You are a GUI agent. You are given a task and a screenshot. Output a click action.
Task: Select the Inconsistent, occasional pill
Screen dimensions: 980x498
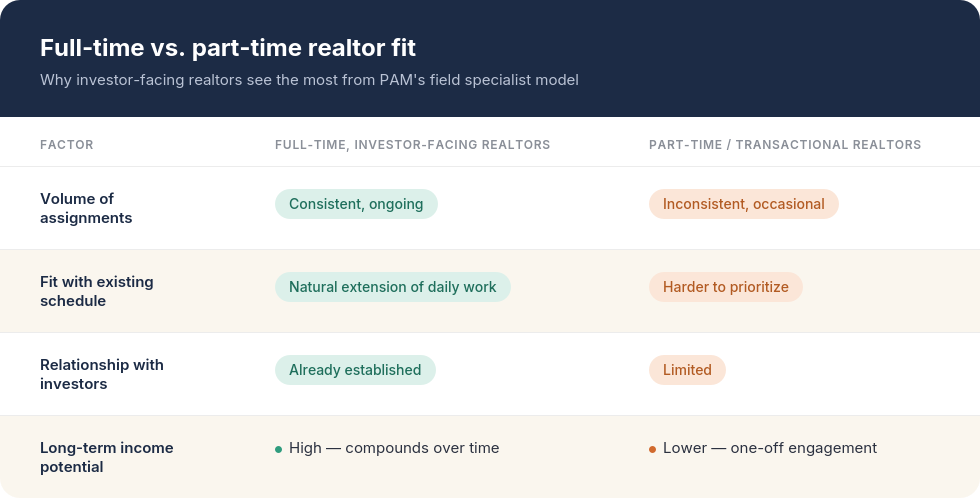click(744, 204)
